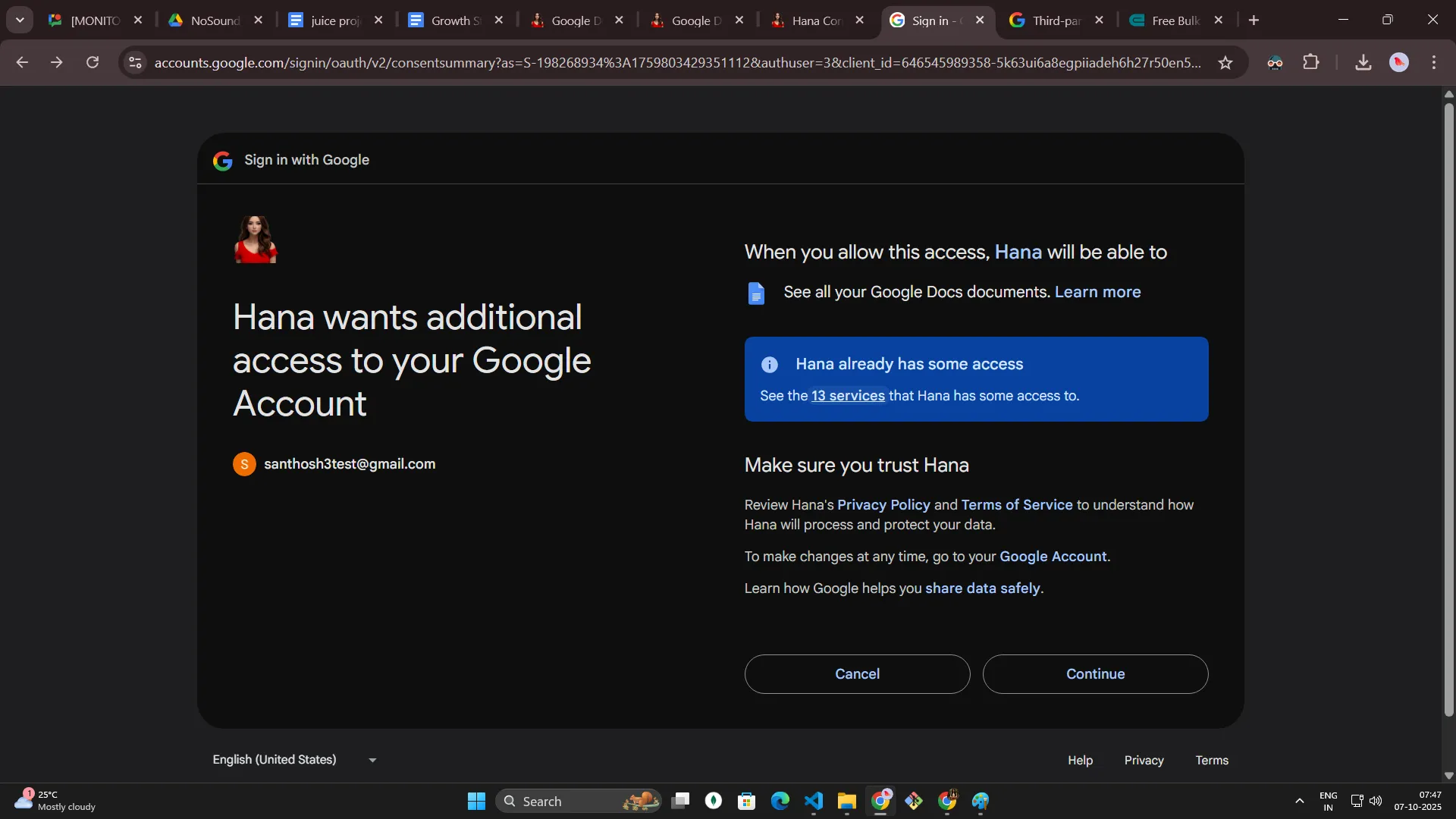Open the 13 services link

pos(848,396)
